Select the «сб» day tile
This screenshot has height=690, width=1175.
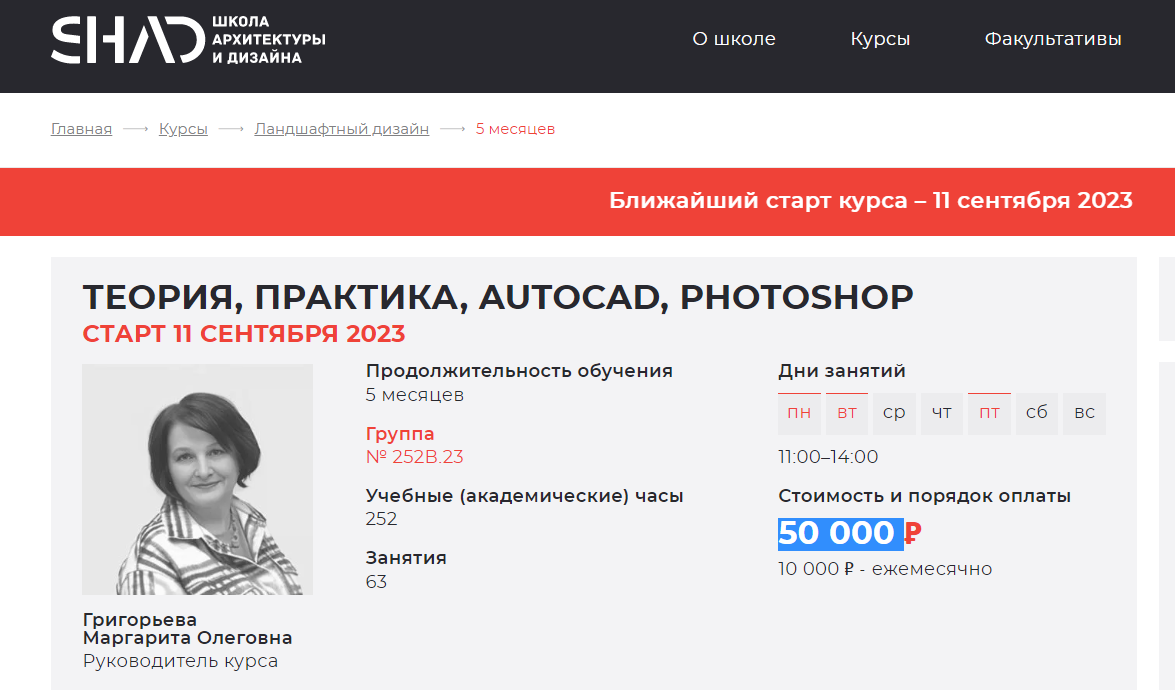click(x=1037, y=413)
